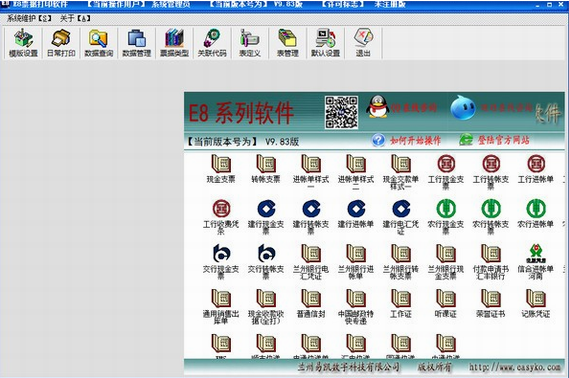The width and height of the screenshot is (569, 378).
Task: Select the 现金支票 template icon
Action: pos(221,168)
